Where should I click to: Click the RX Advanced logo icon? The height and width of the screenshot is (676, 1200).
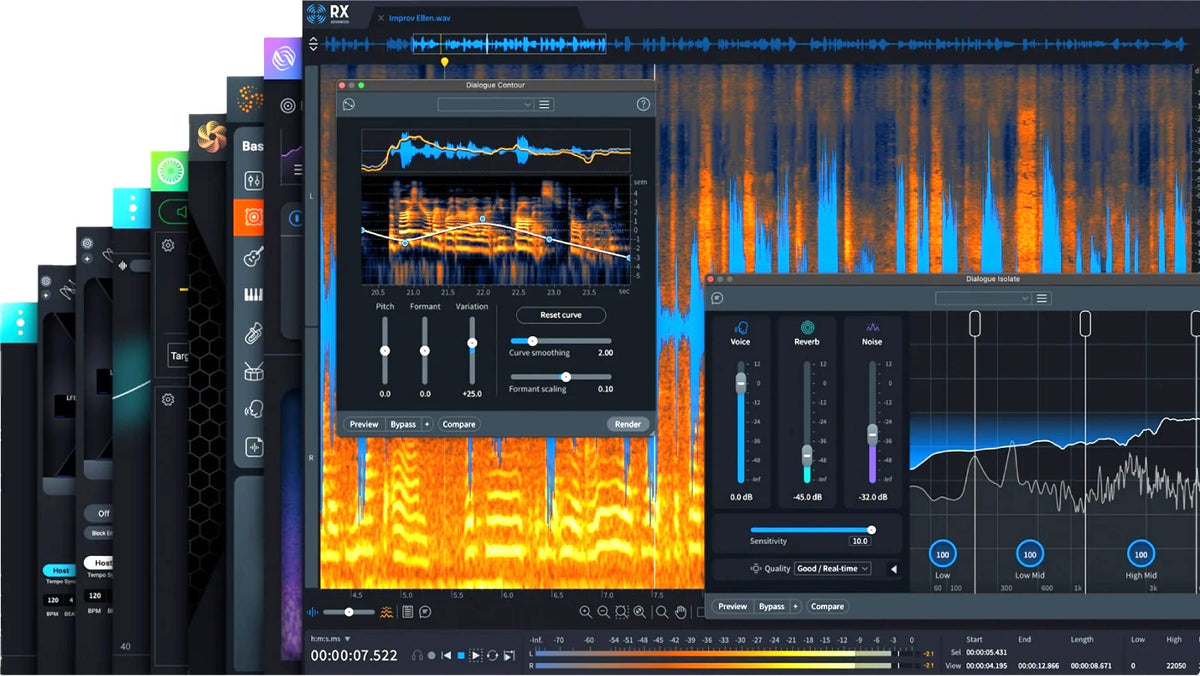pyautogui.click(x=317, y=13)
